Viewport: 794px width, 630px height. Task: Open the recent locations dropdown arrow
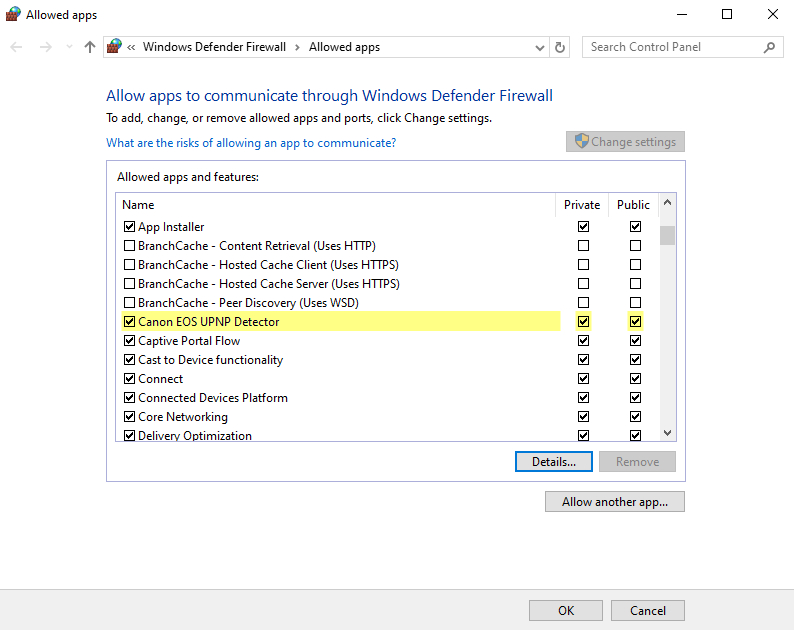tap(69, 47)
